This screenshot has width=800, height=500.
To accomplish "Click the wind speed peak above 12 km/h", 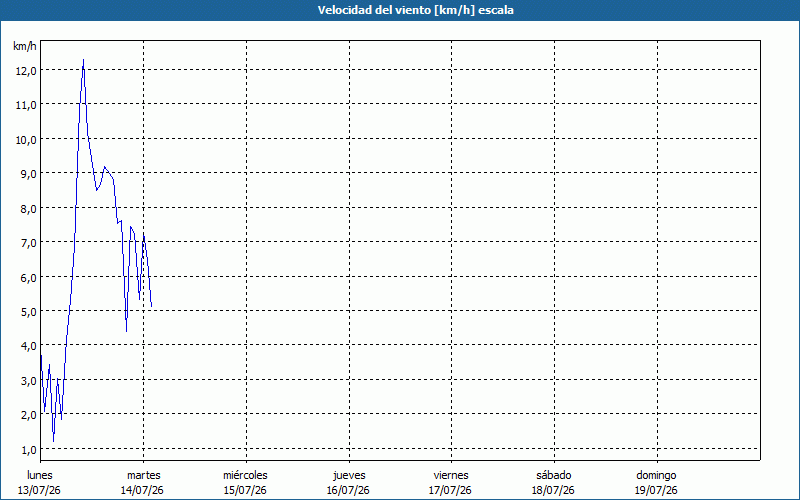I will [83, 60].
